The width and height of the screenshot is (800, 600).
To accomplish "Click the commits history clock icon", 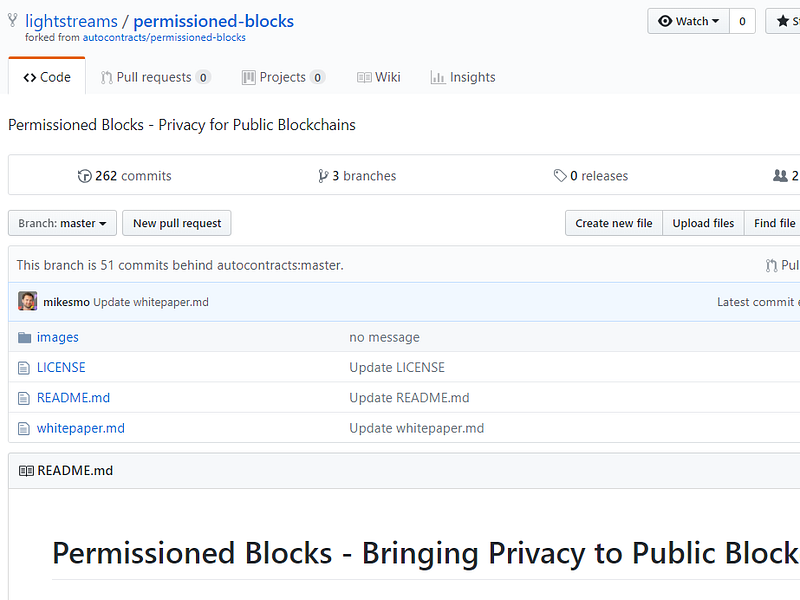I will (x=84, y=176).
